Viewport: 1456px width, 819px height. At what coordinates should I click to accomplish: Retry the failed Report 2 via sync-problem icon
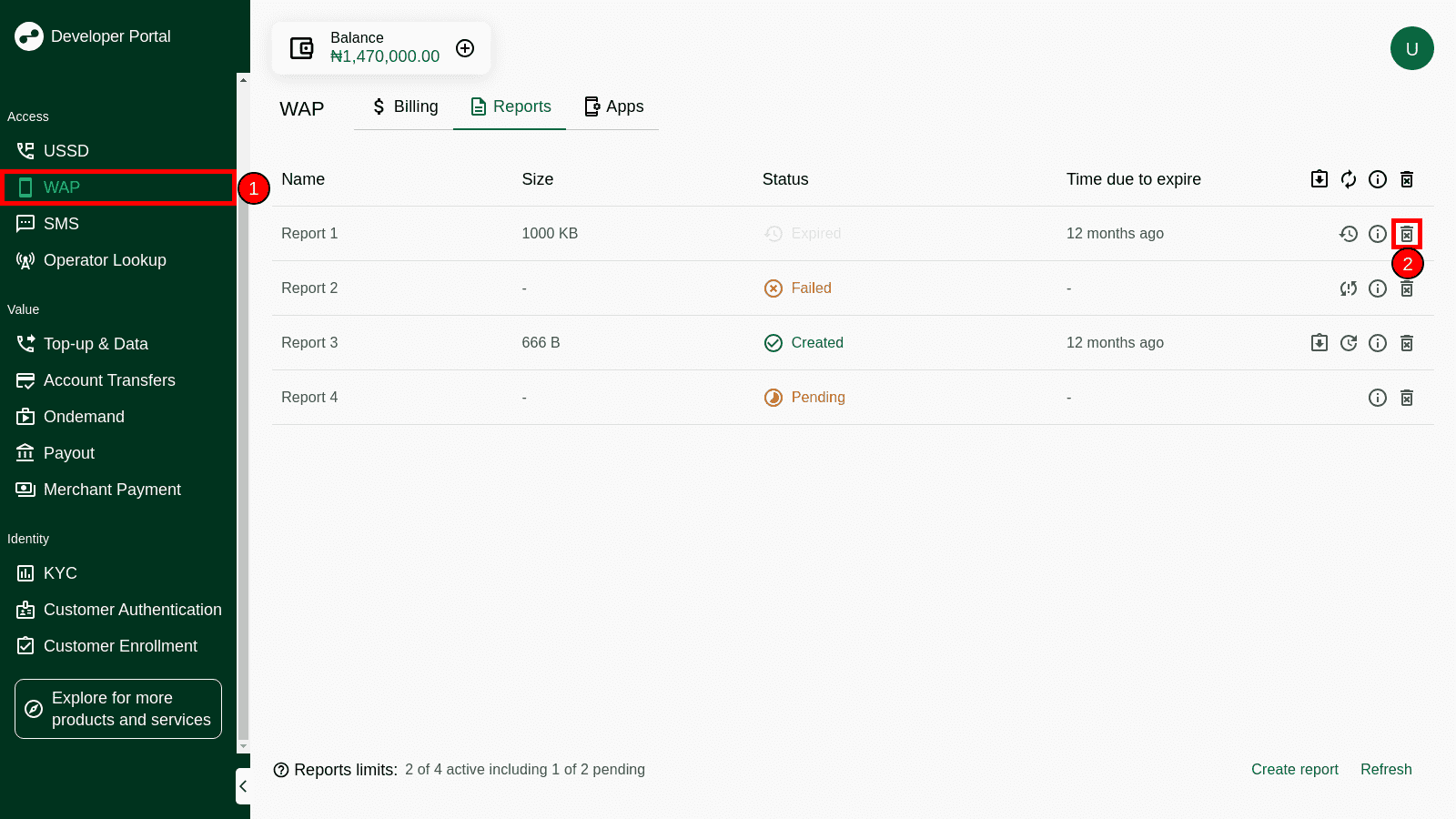point(1349,288)
